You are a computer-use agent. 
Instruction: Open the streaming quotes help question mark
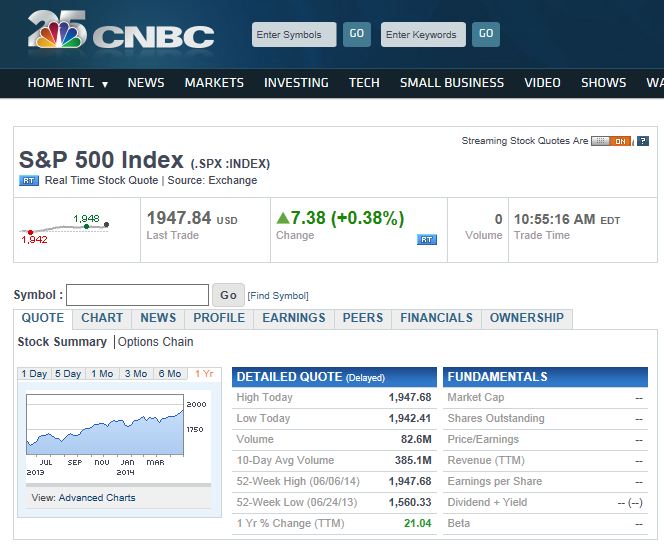(643, 141)
